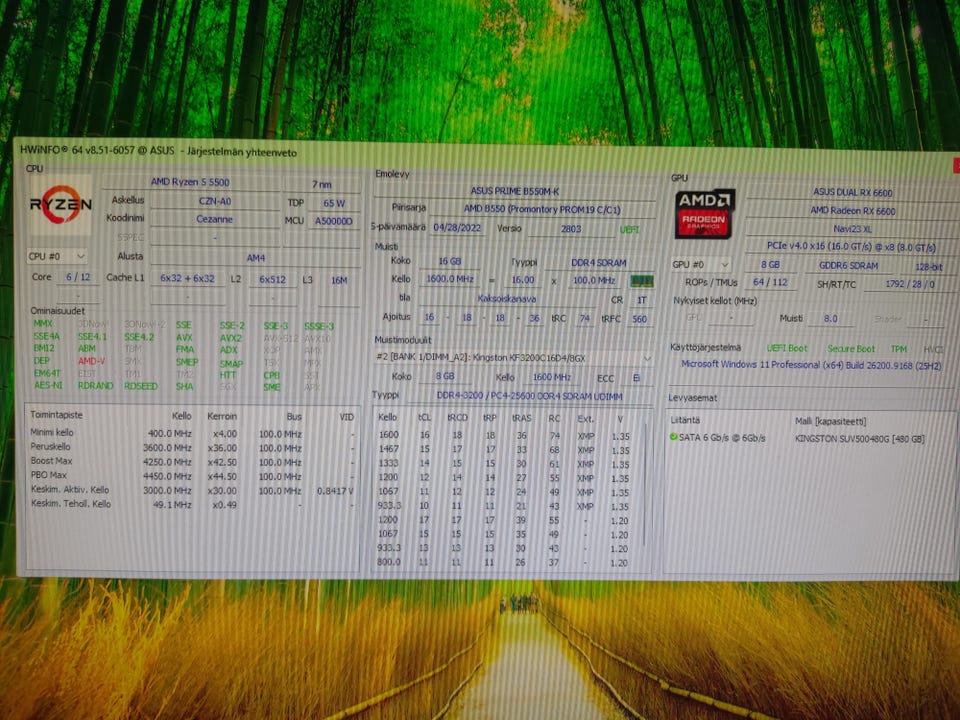Click the RDSEED feature flag
The height and width of the screenshot is (720, 960).
[141, 386]
